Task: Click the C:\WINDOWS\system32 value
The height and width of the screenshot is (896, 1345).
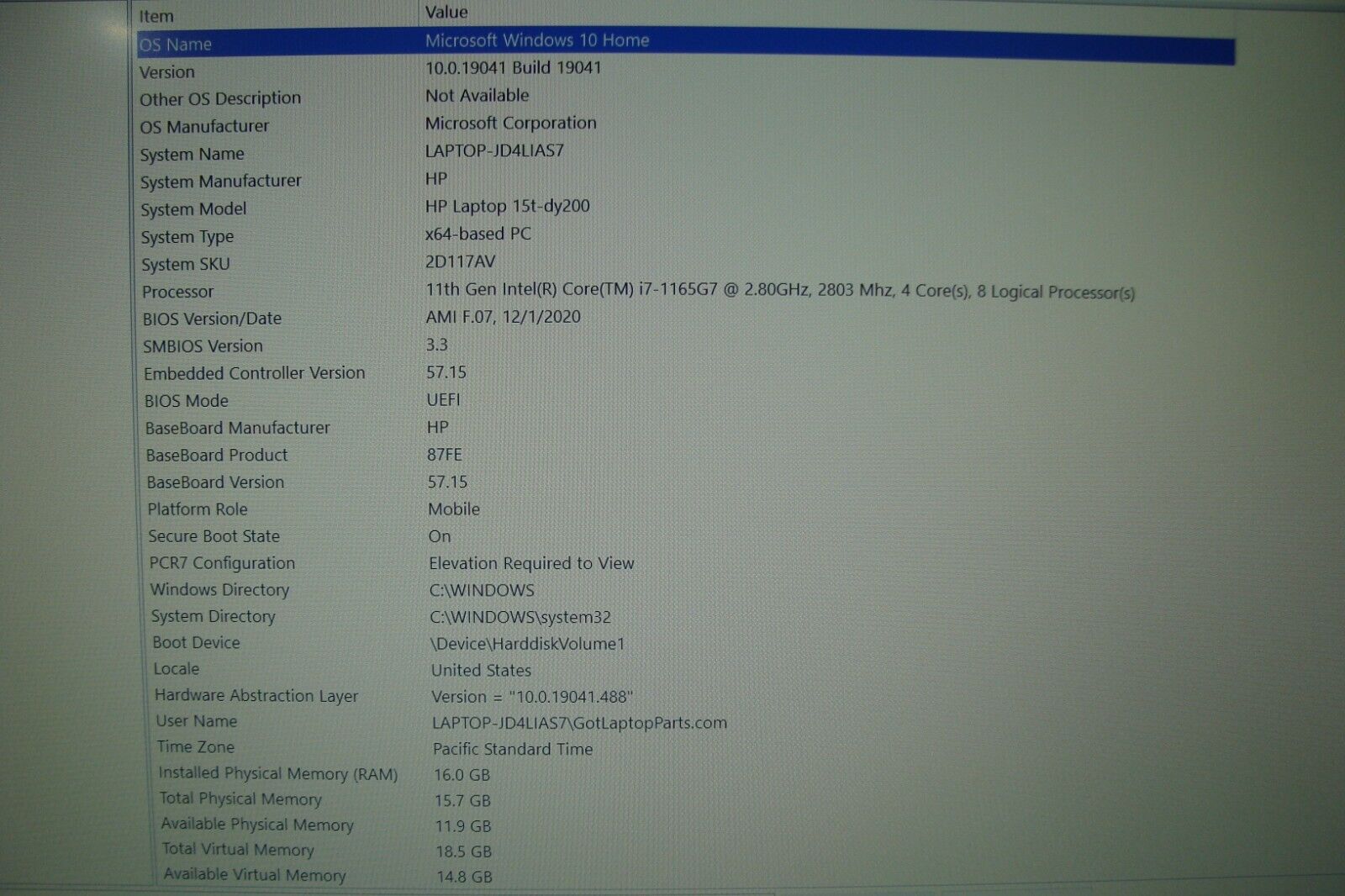Action: [521, 617]
